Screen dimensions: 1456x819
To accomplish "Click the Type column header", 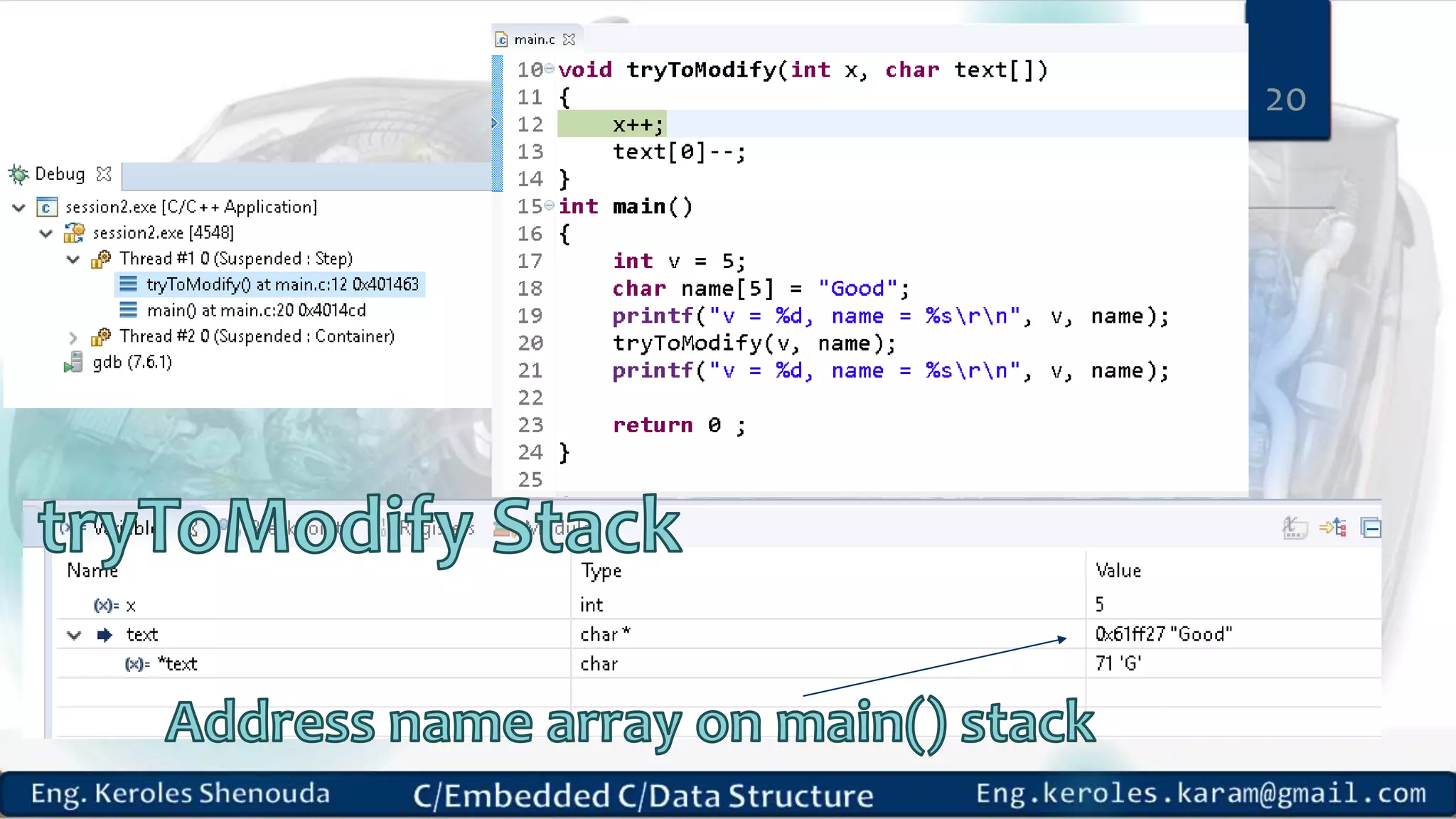I will (x=601, y=571).
